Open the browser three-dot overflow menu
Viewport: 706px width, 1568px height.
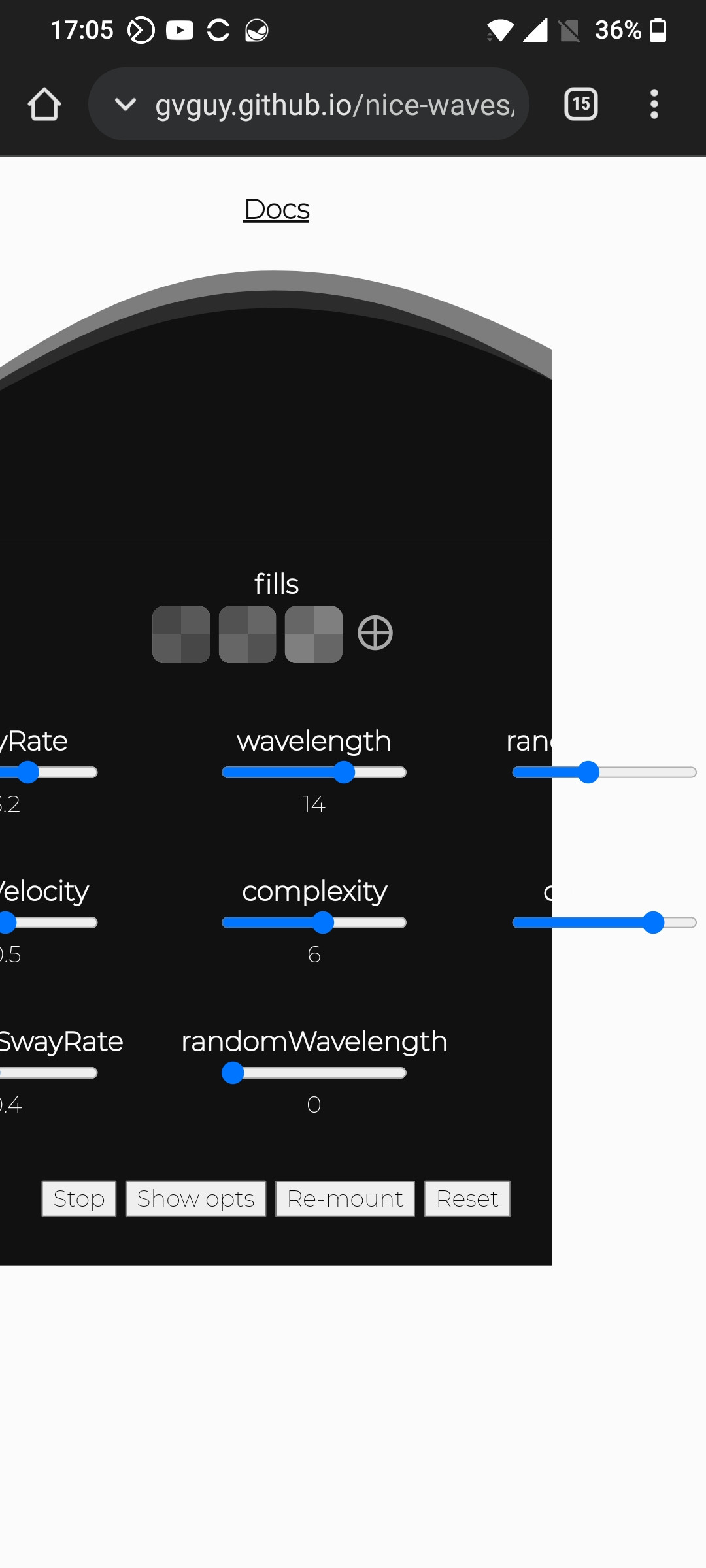tap(654, 104)
